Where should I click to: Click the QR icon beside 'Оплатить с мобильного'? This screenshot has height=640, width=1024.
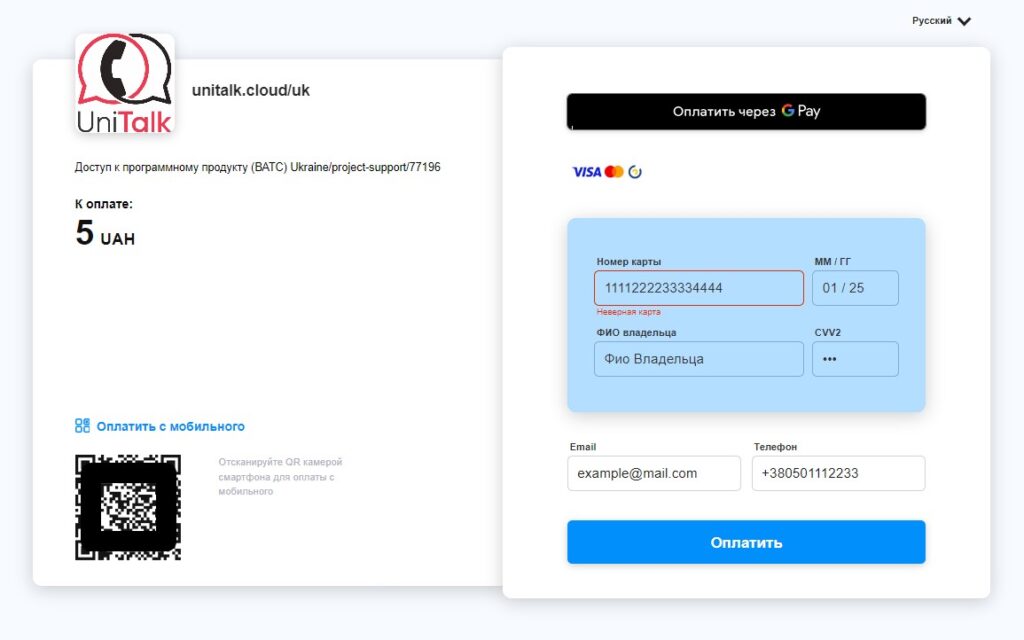click(82, 426)
